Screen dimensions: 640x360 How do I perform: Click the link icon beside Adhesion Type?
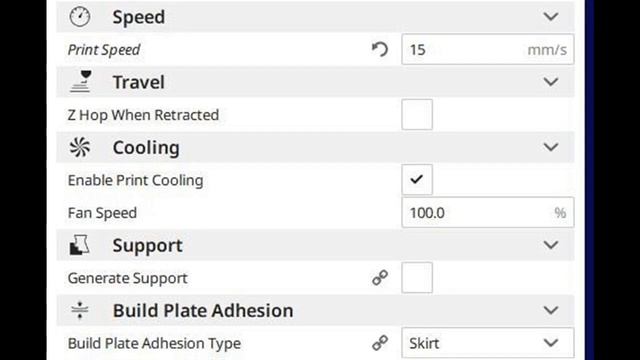coord(380,343)
